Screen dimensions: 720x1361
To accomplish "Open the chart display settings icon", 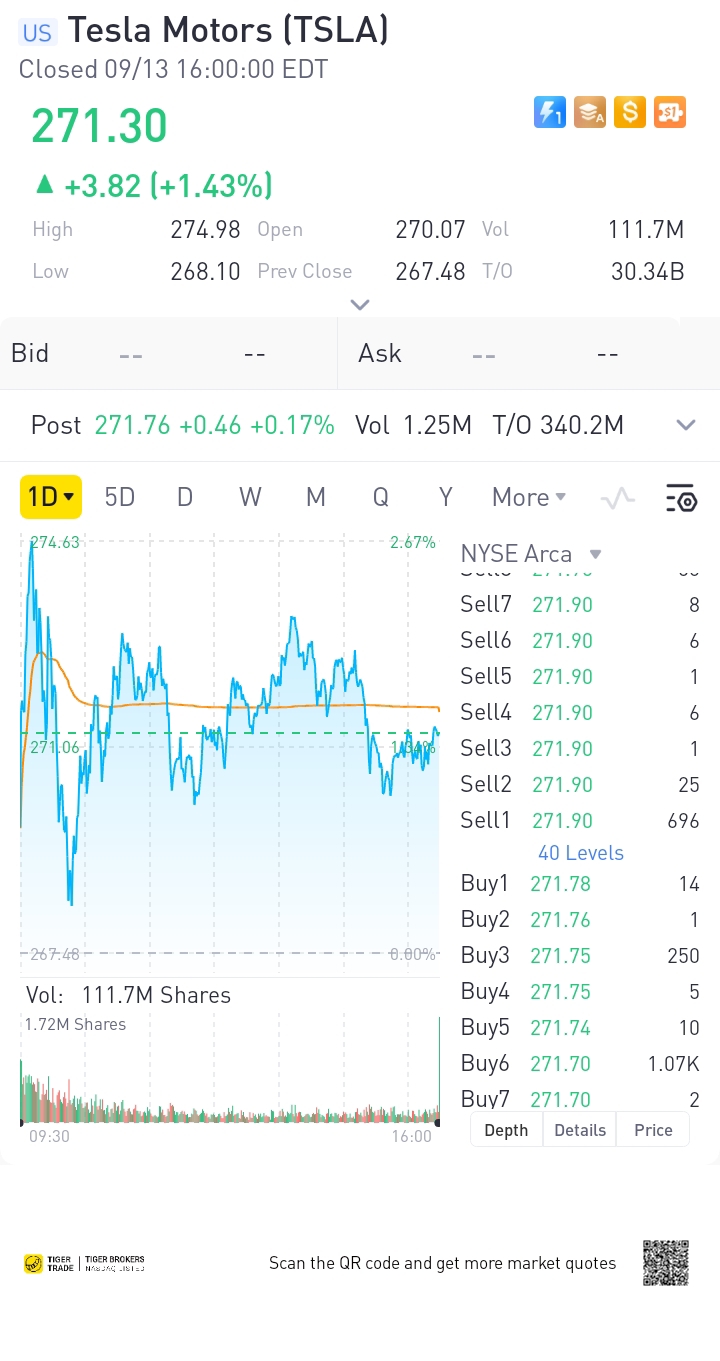I will [x=680, y=497].
